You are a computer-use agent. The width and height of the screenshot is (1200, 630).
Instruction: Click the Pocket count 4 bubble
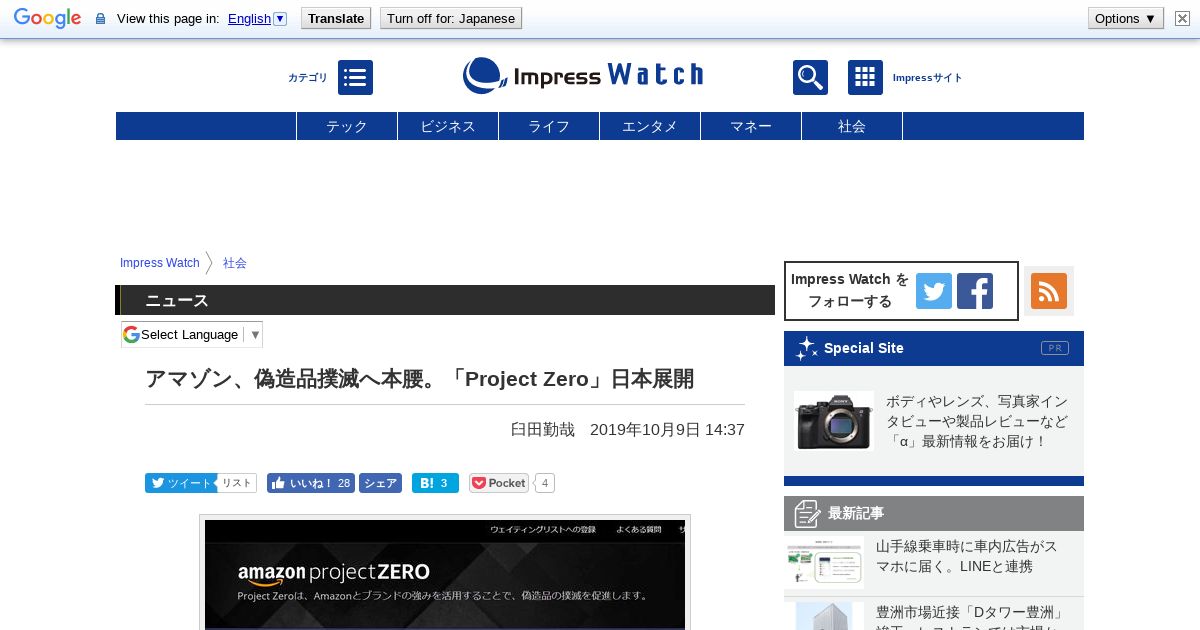[545, 483]
